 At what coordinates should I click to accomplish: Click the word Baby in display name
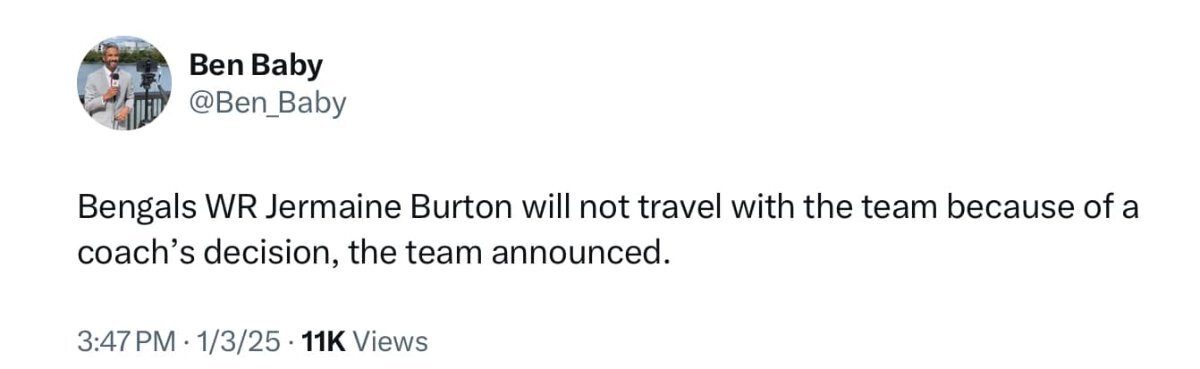[x=289, y=66]
